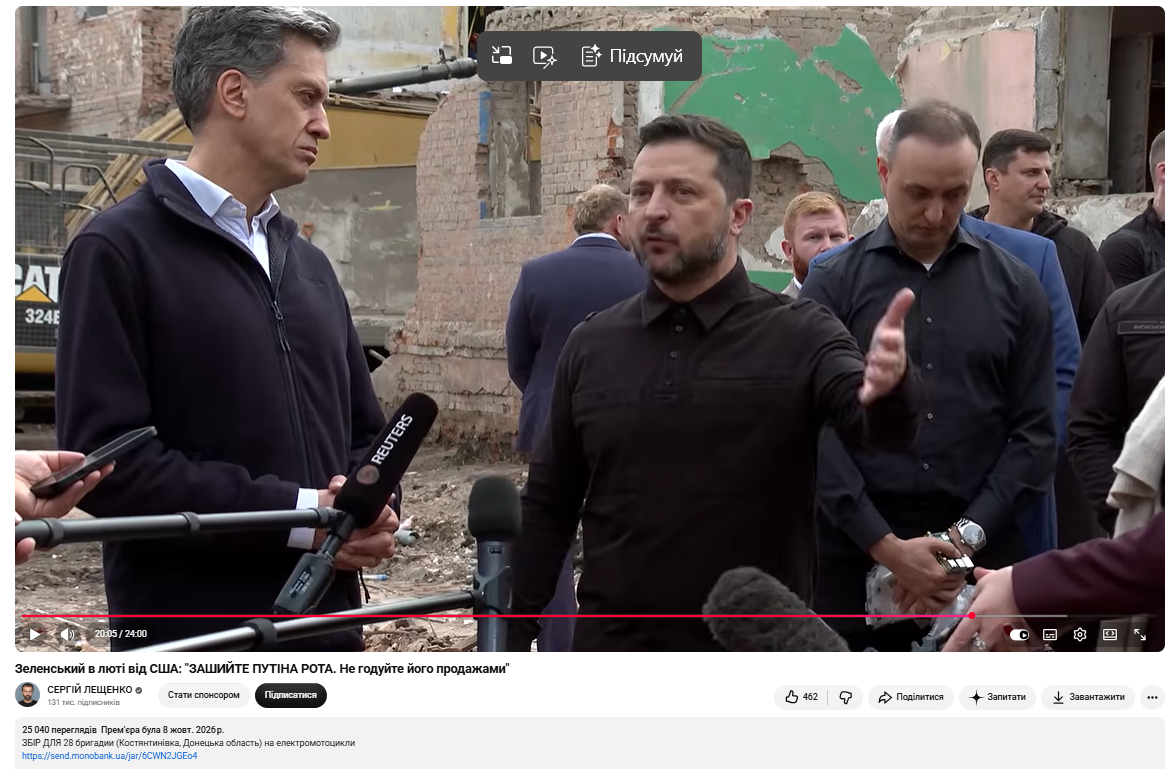Share the video via Поділитися
This screenshot has height=769, width=1170.
pyautogui.click(x=910, y=697)
